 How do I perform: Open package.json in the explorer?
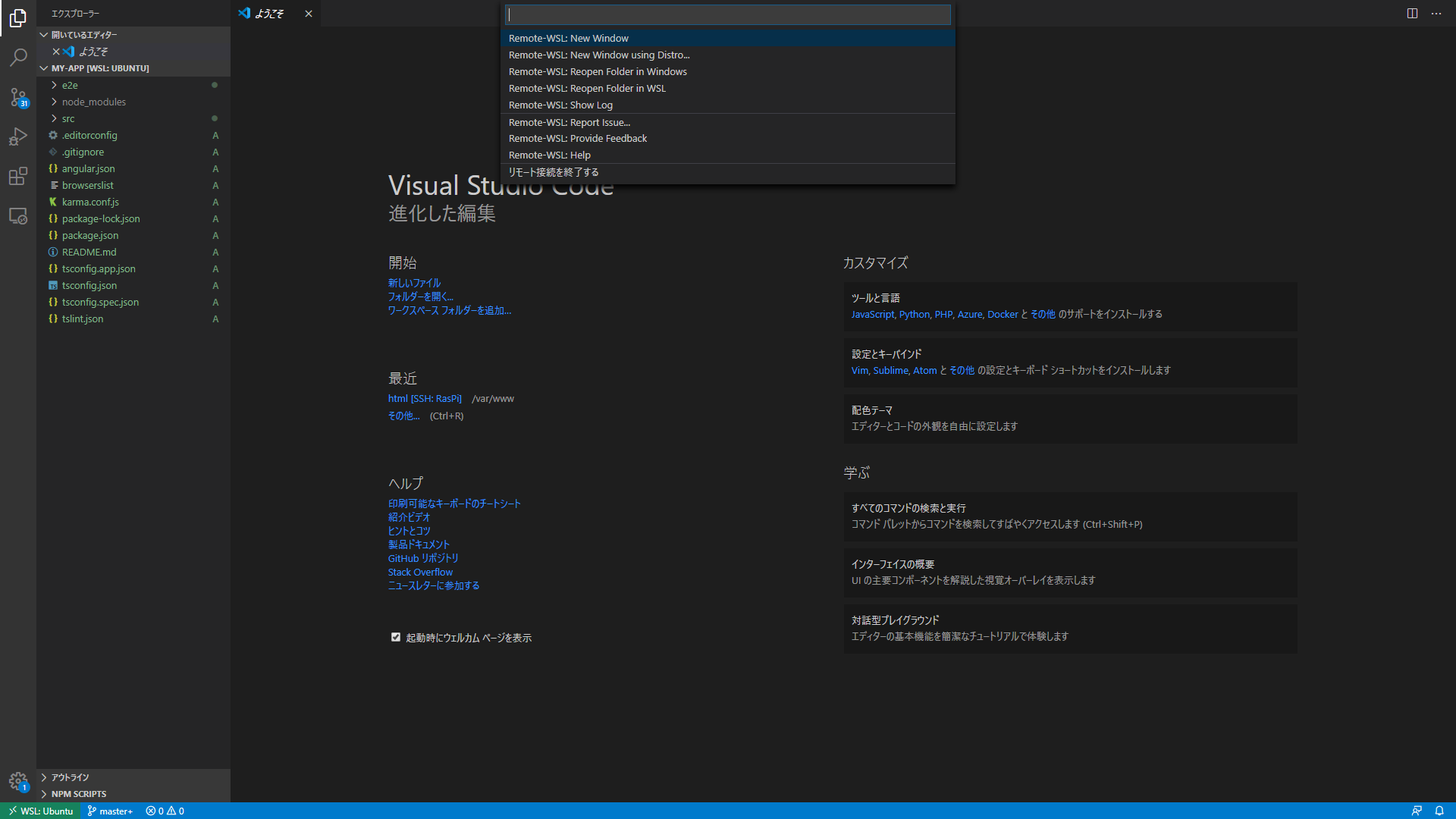[x=89, y=236]
